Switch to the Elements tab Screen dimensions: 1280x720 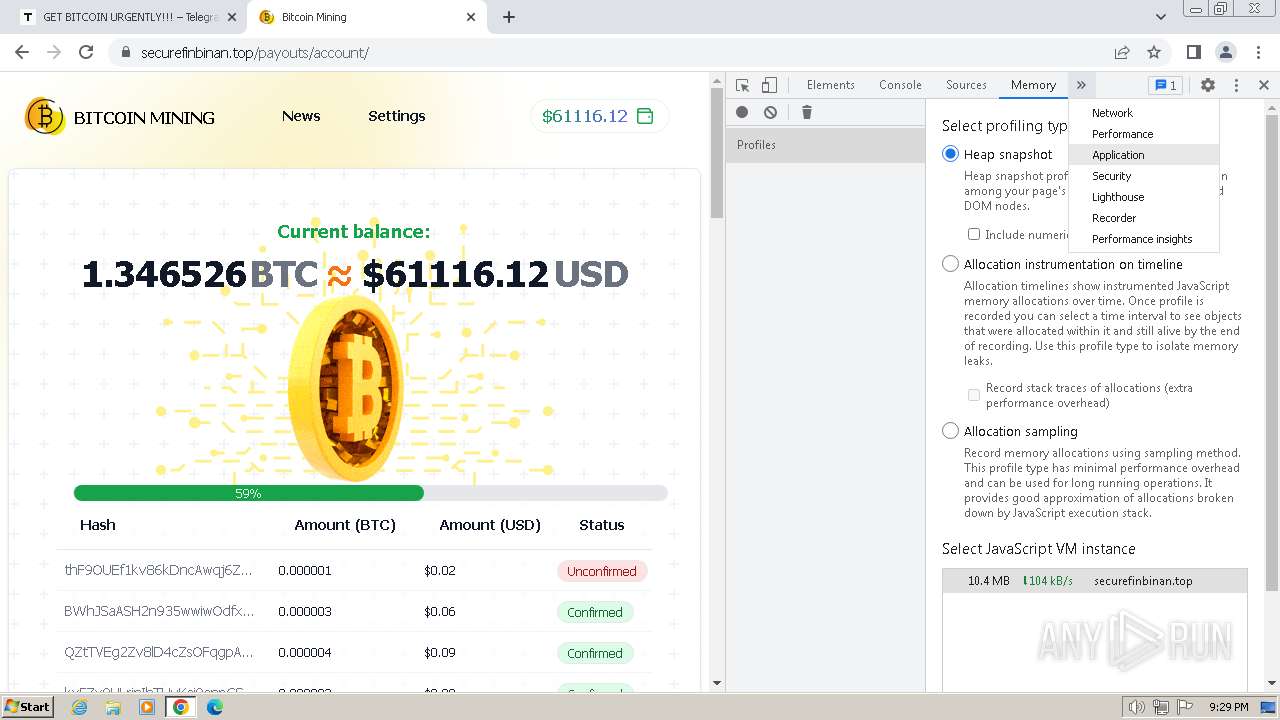pos(831,85)
